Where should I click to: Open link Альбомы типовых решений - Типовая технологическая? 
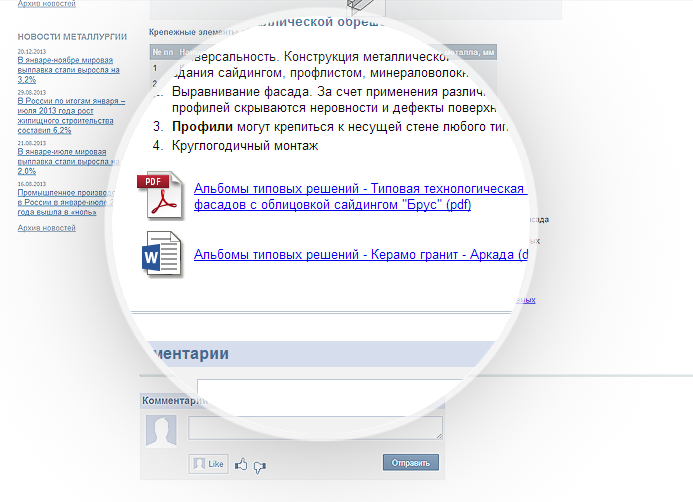point(360,196)
